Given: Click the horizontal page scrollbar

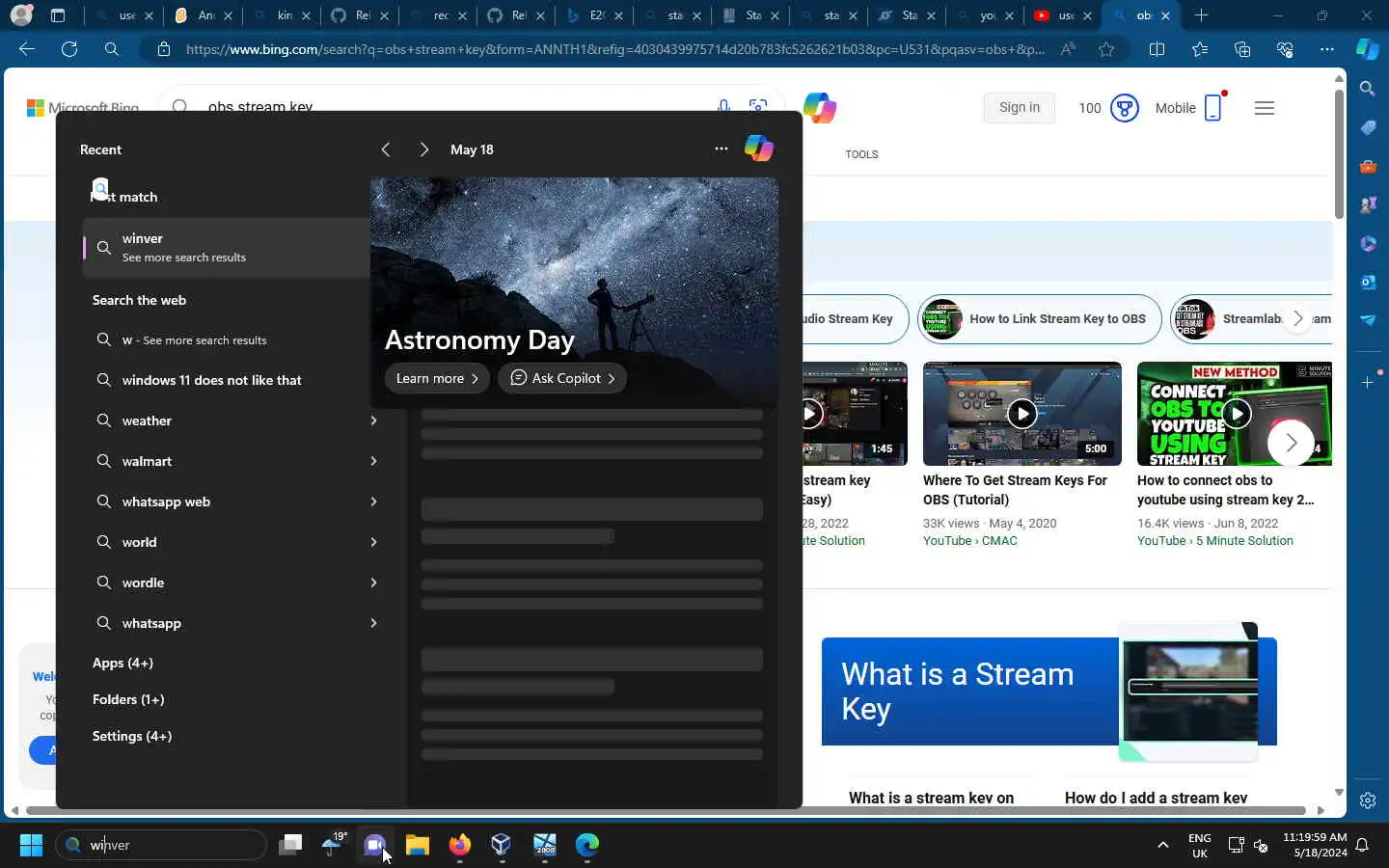Looking at the screenshot, I should (x=666, y=810).
